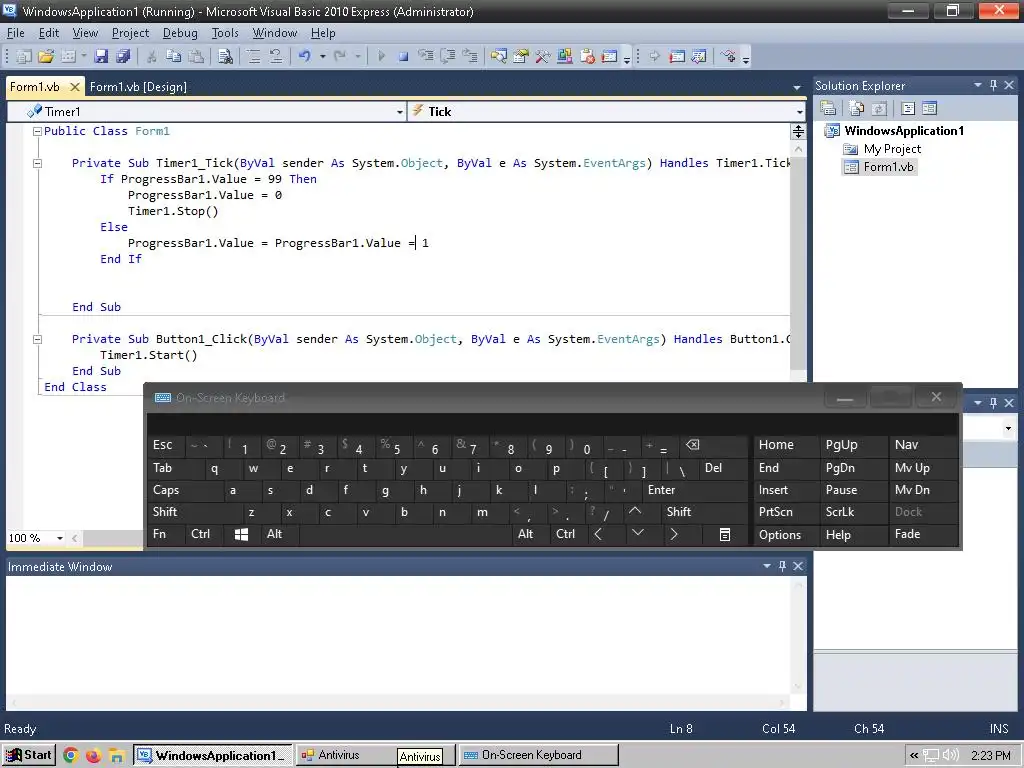Click the Paste clipboard icon

coord(196,57)
